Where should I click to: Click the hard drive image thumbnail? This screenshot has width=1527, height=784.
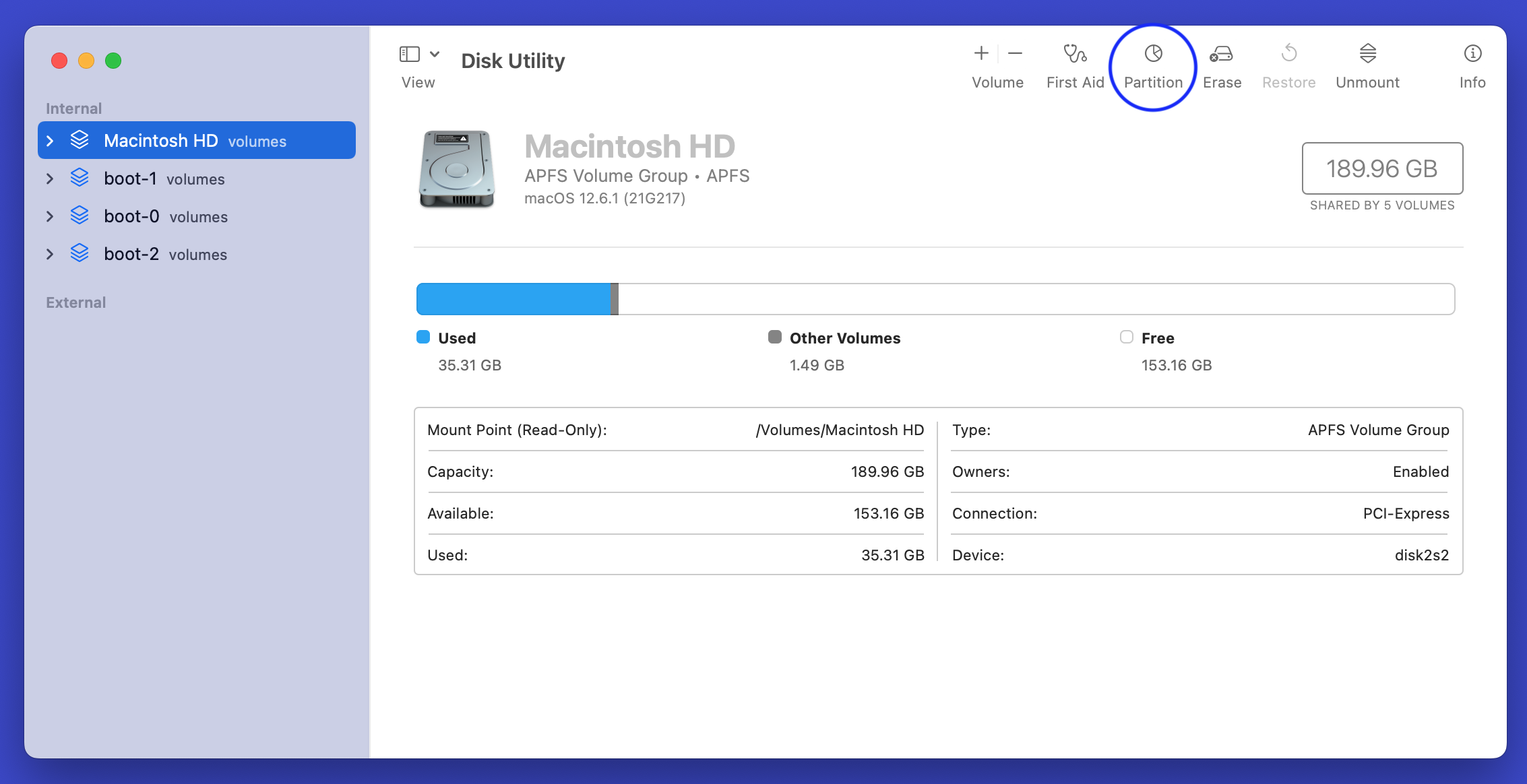pos(457,169)
